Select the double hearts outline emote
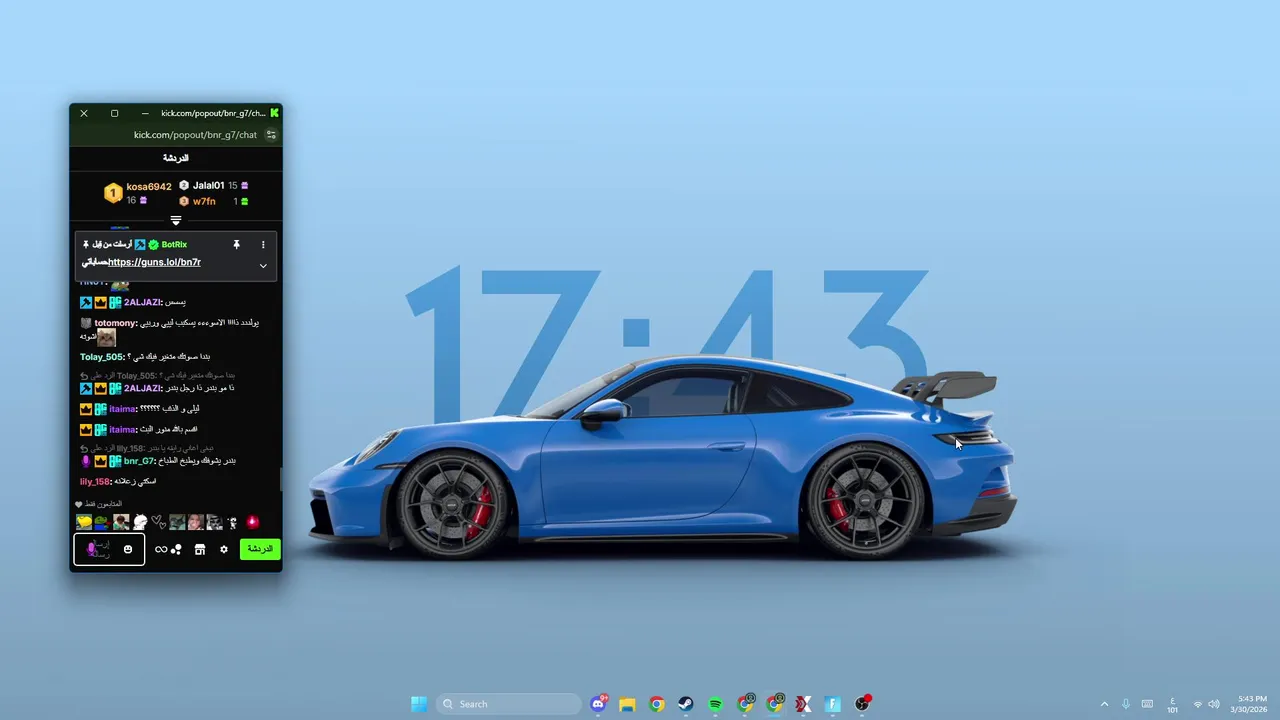1280x720 pixels. [x=158, y=522]
